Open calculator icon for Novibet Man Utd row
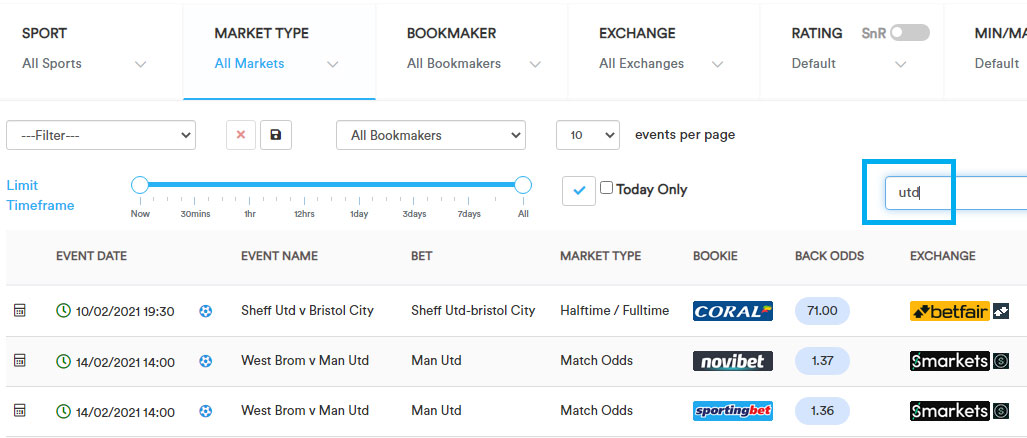Viewport: 1027px width, 438px height. click(x=20, y=360)
